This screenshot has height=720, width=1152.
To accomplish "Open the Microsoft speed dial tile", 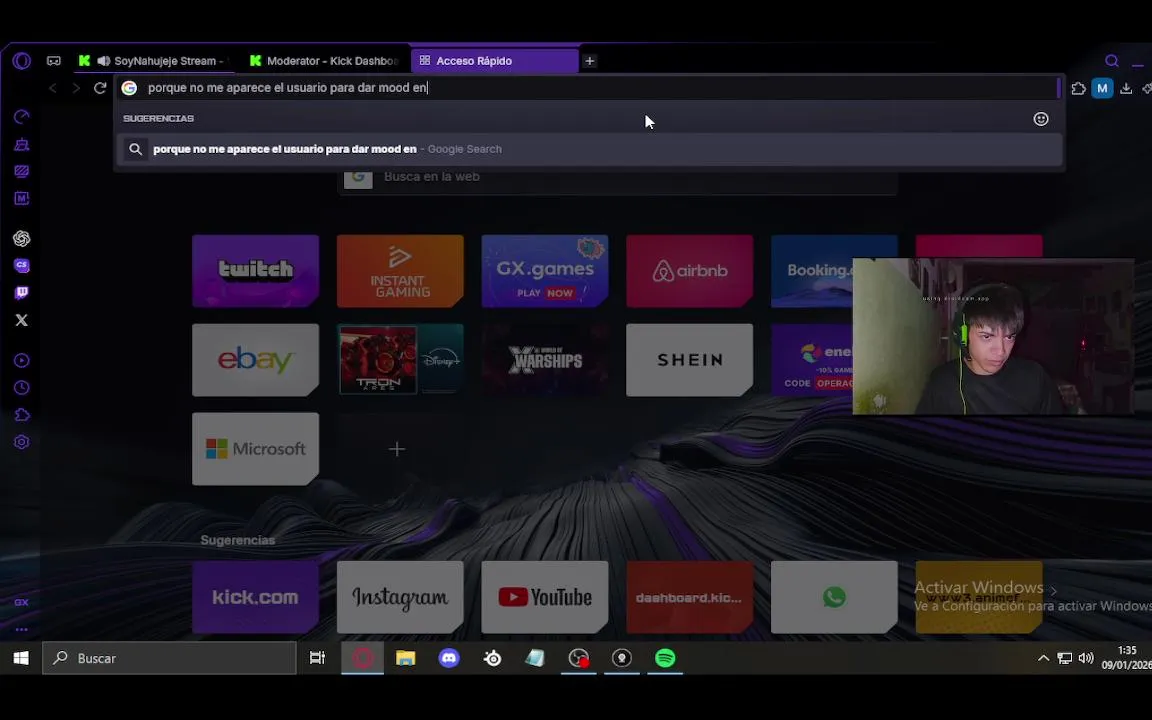I will 256,449.
